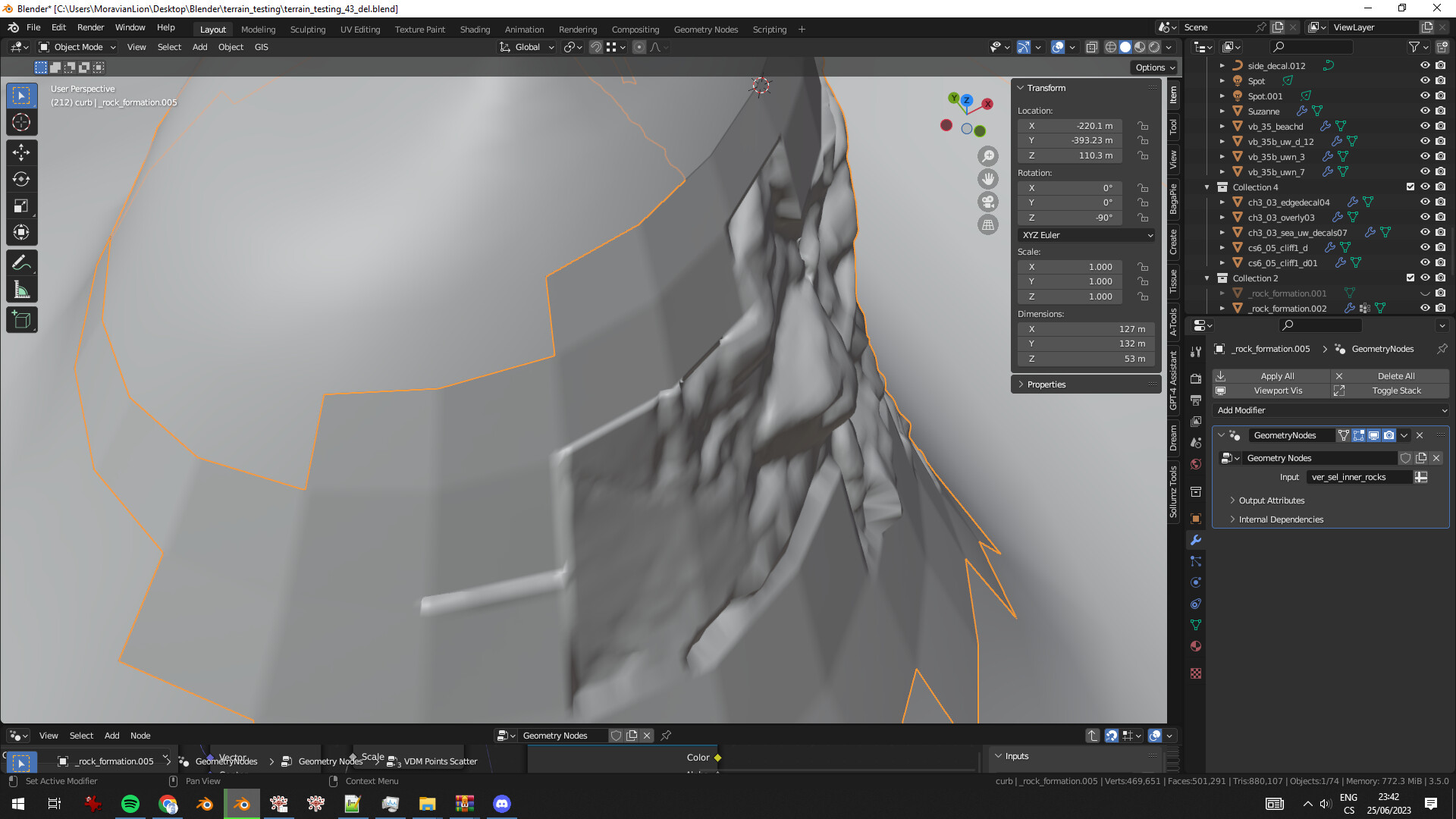Toggle lock on Scale Z
The height and width of the screenshot is (819, 1456).
(1142, 297)
